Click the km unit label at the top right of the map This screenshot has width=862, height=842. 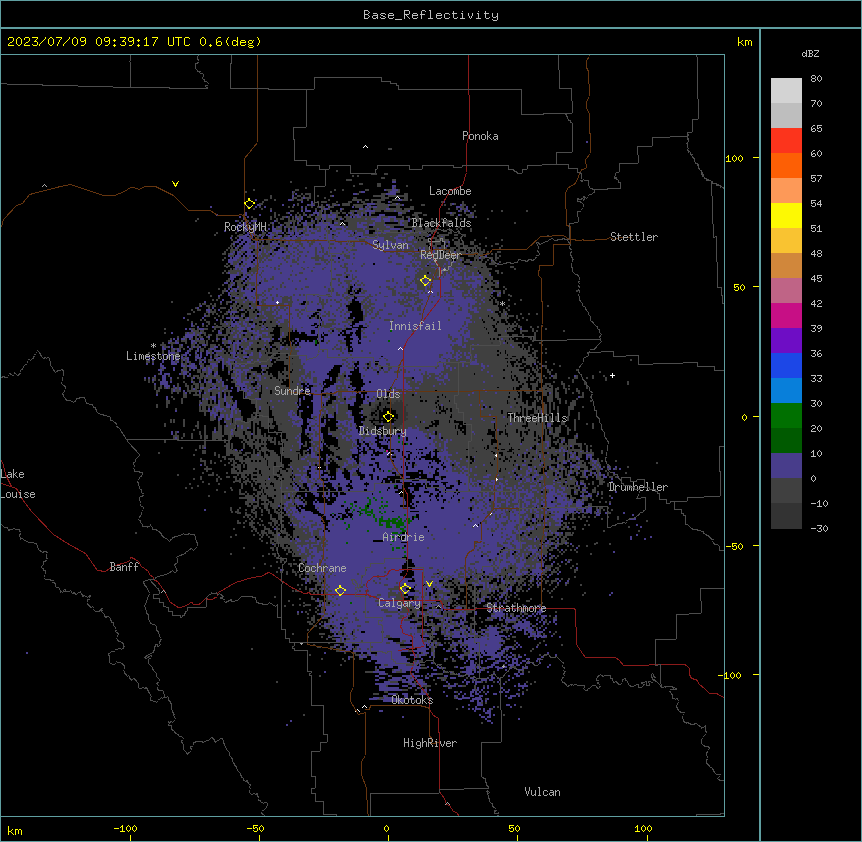[x=745, y=42]
